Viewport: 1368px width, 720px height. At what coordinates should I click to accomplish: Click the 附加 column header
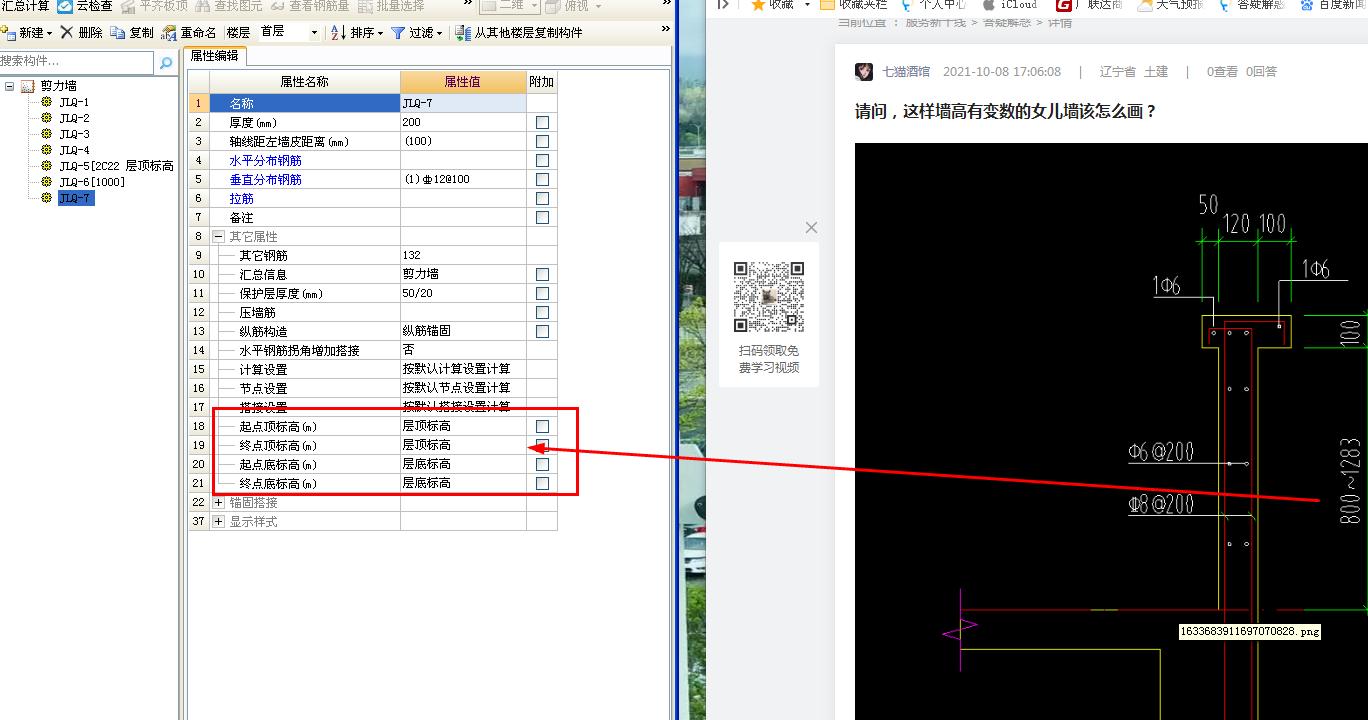coord(541,82)
